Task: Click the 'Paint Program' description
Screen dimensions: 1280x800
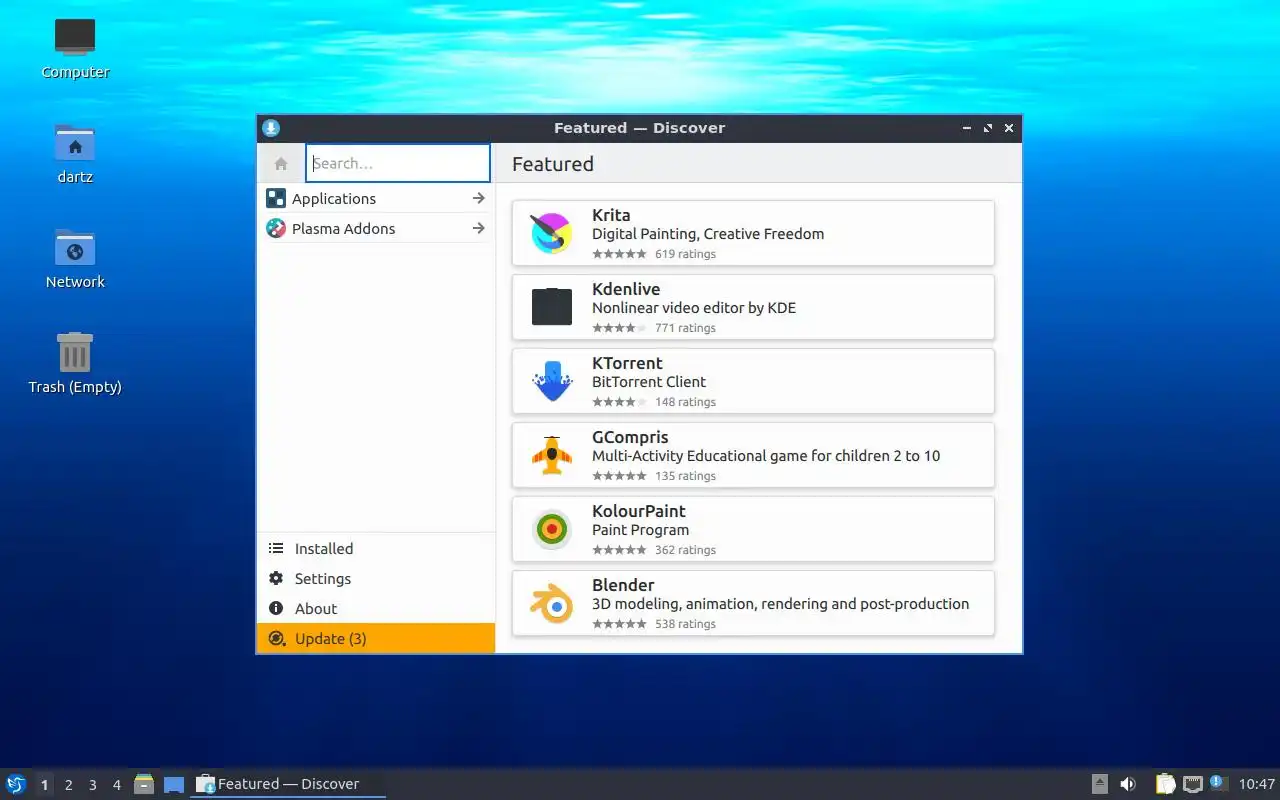Action: click(640, 530)
